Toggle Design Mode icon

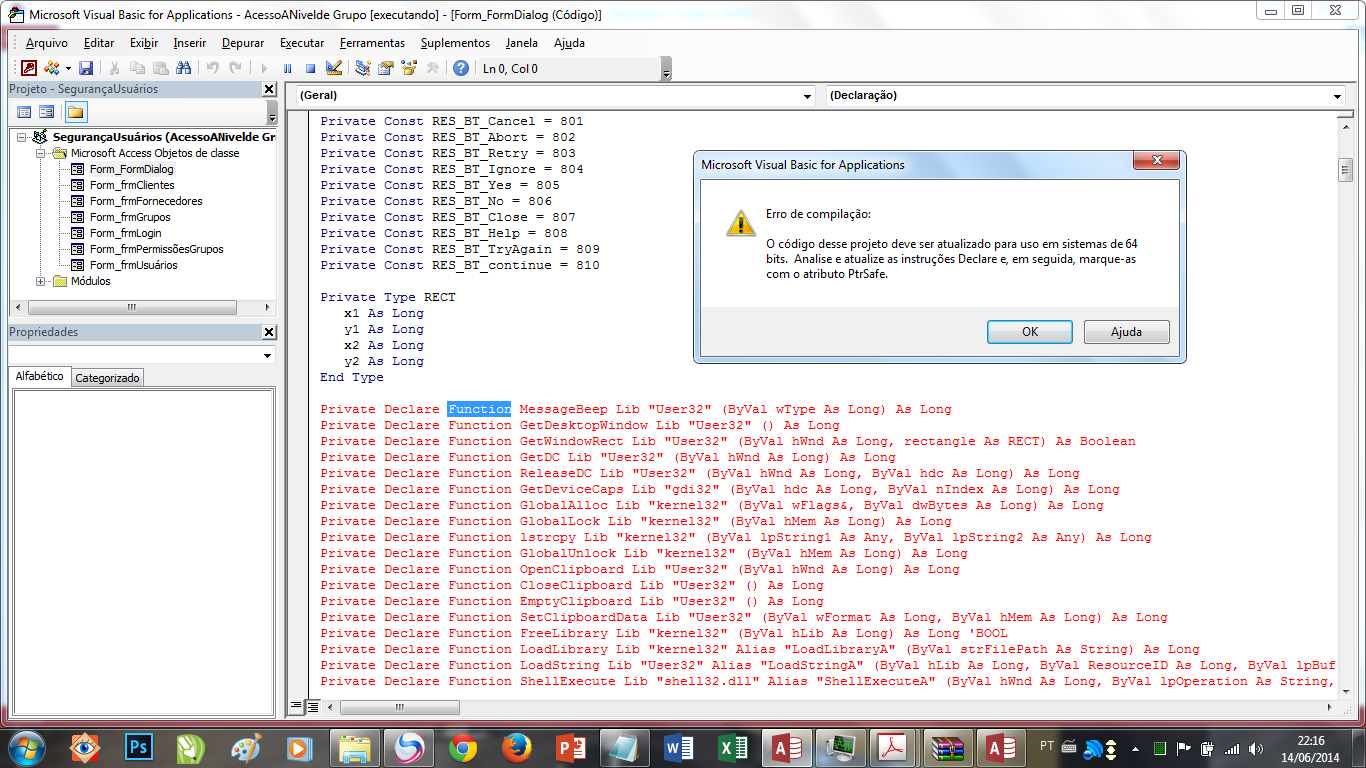tap(334, 68)
